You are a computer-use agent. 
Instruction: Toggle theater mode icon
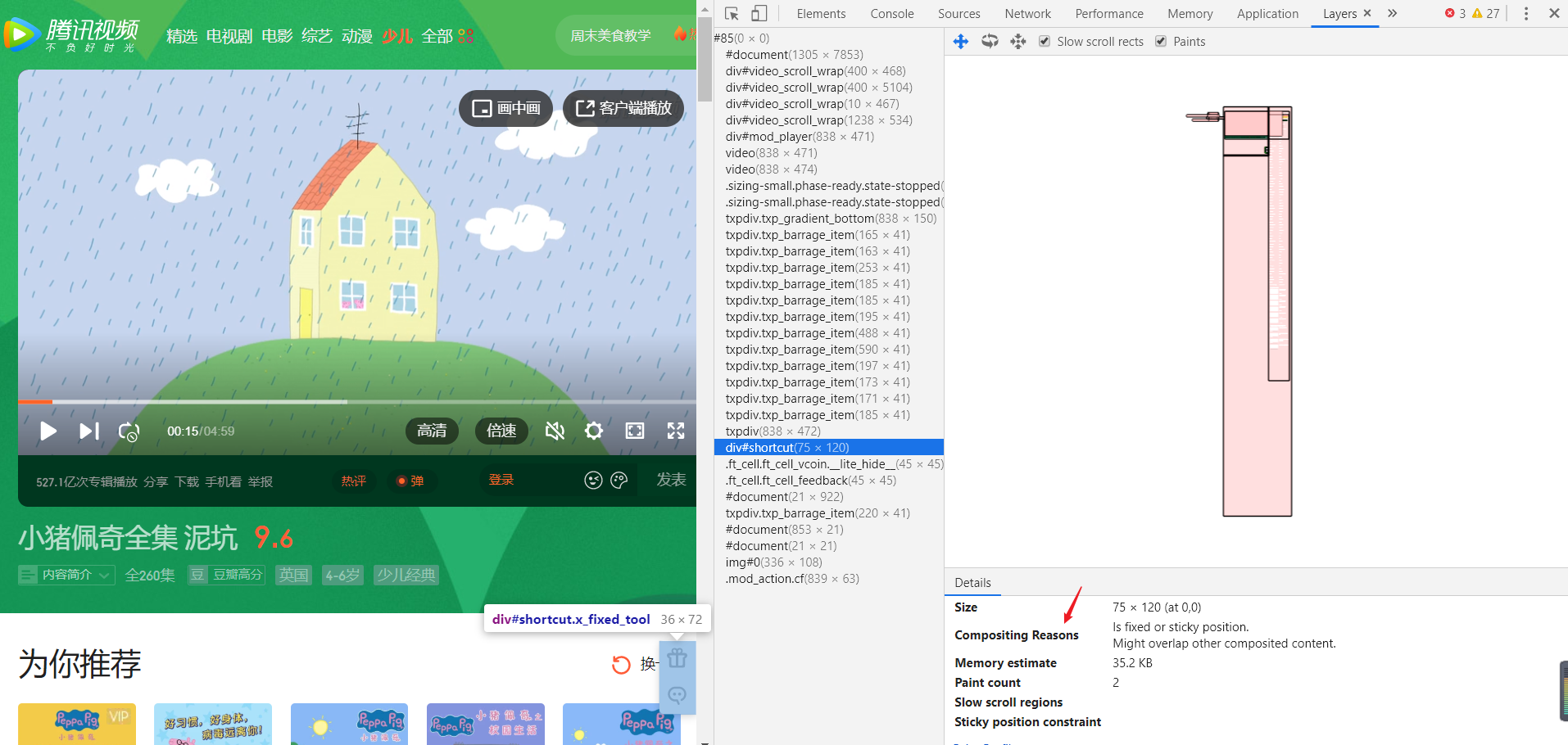[635, 431]
